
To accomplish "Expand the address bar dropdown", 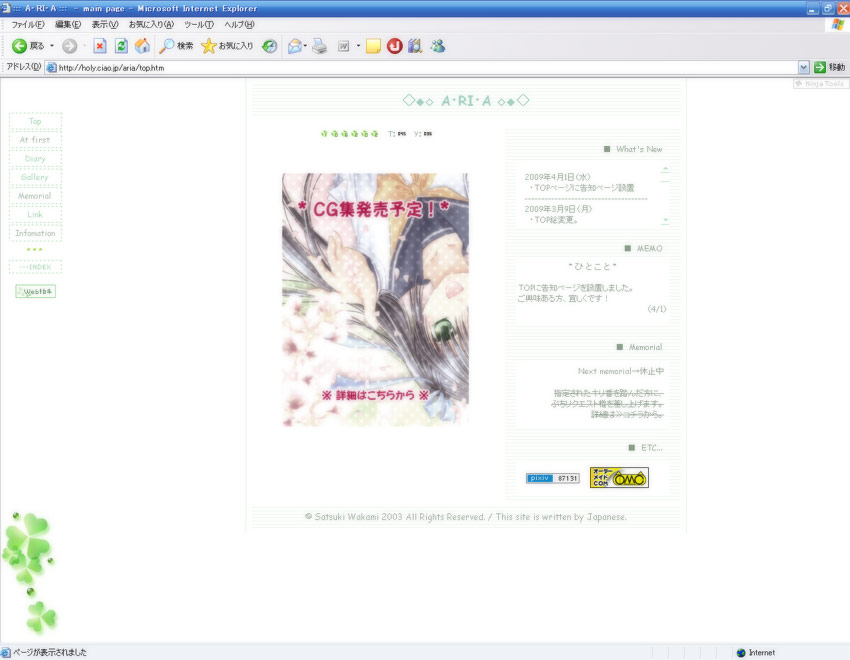I will pyautogui.click(x=803, y=67).
